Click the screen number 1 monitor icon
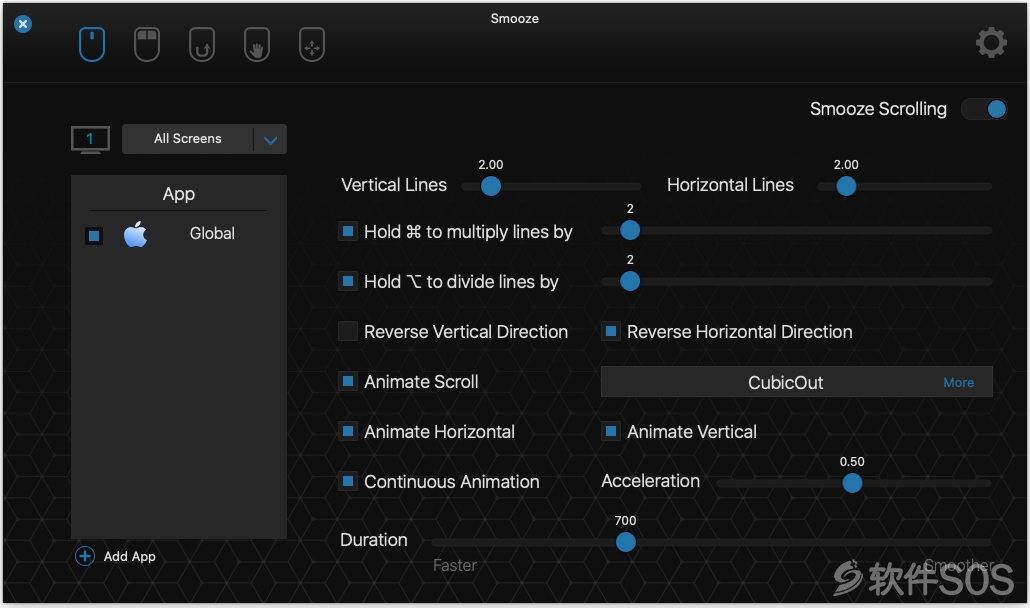1030x608 pixels. (x=90, y=139)
